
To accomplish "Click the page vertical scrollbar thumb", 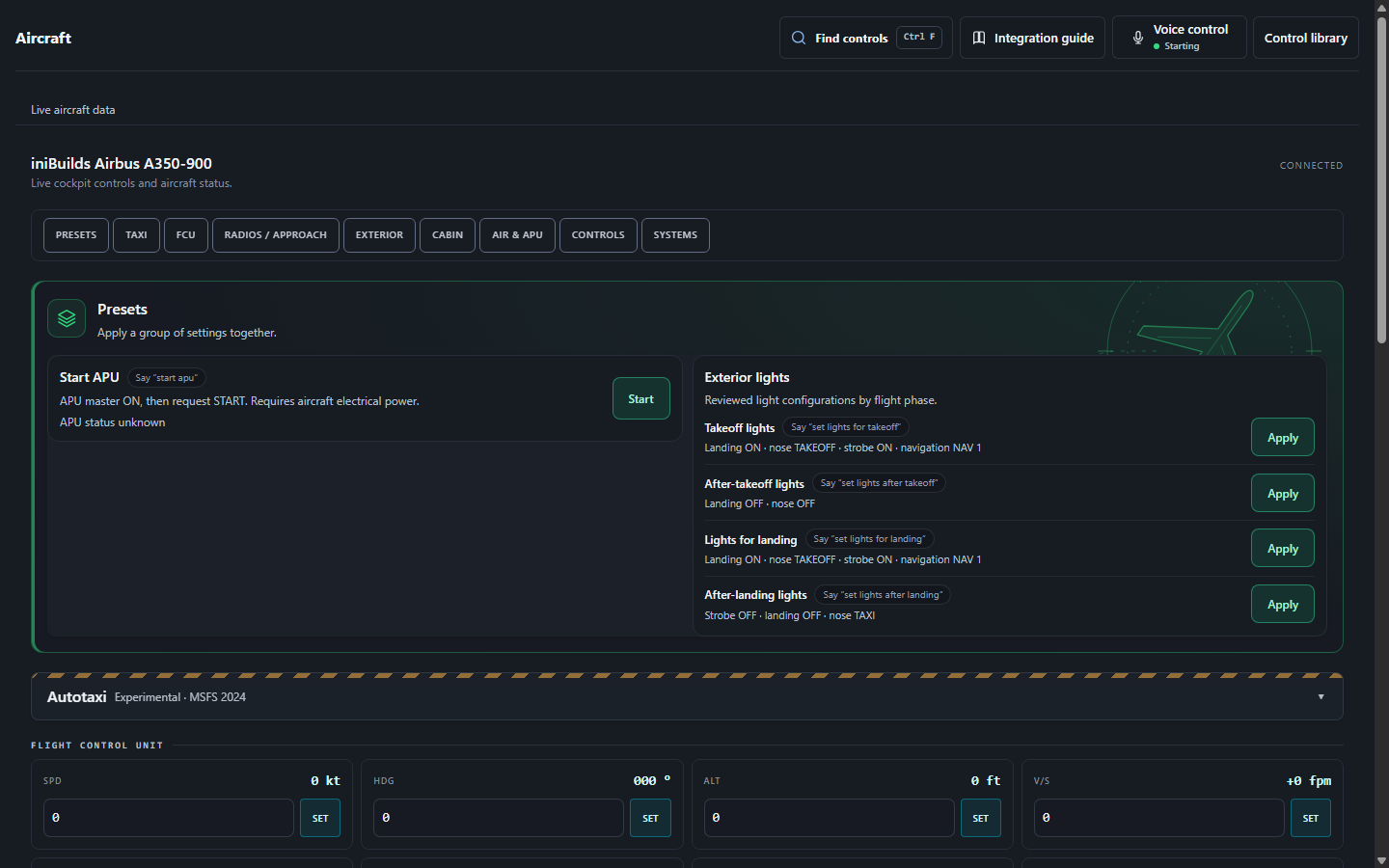I will (x=1381, y=180).
